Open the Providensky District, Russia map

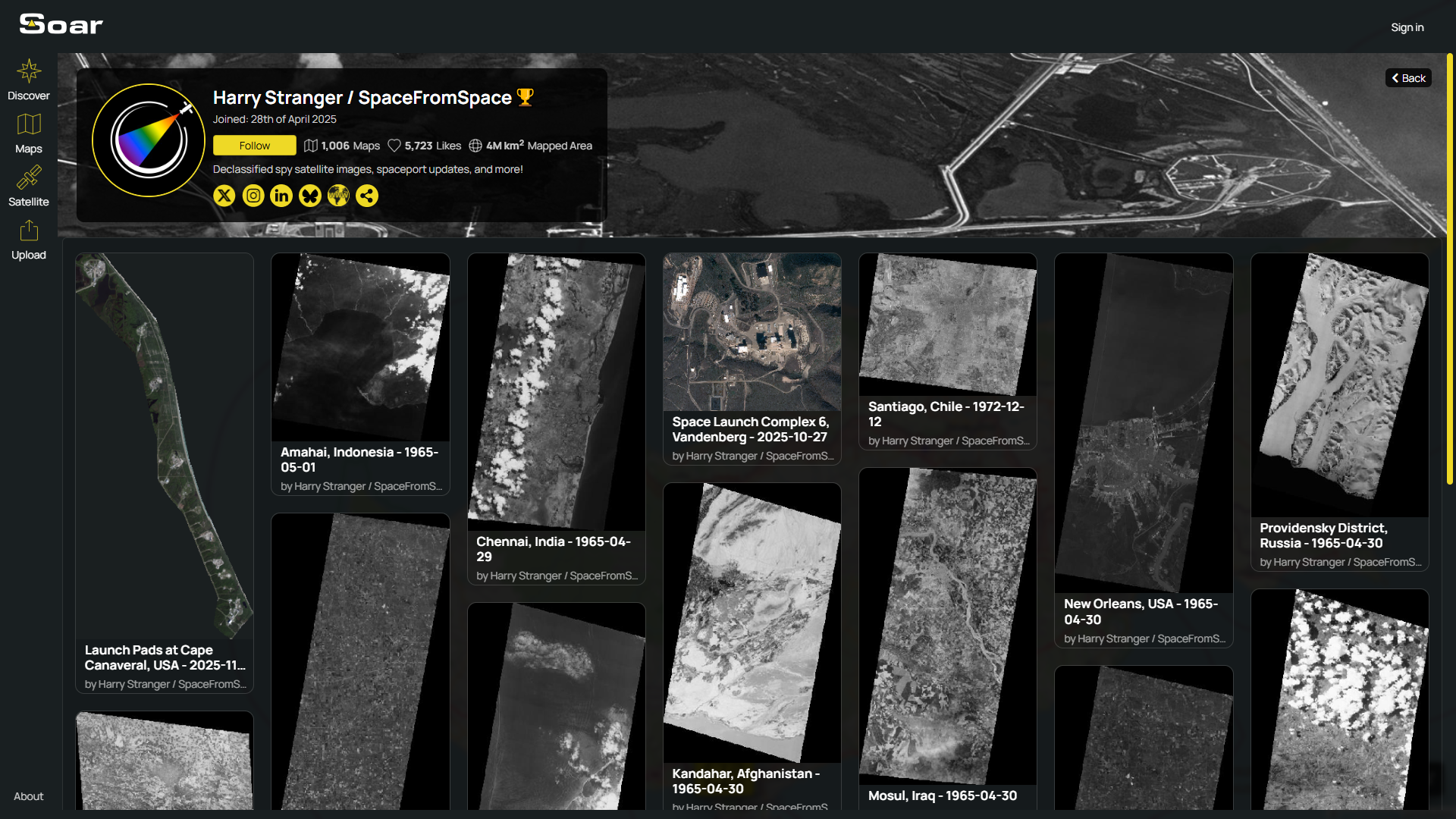point(1339,385)
